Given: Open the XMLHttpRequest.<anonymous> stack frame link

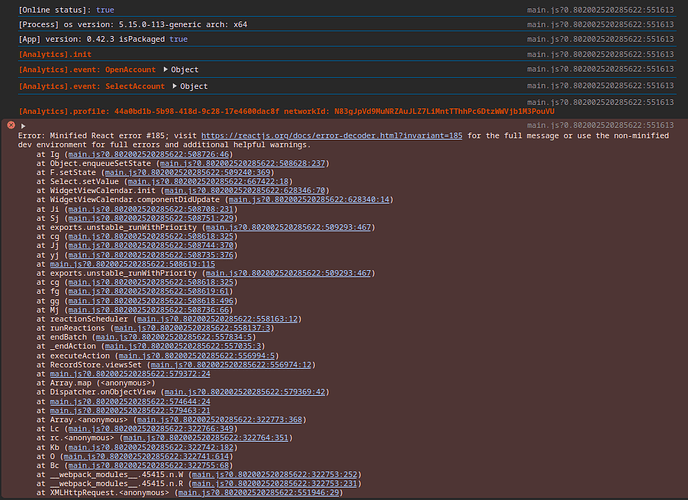Looking at the screenshot, I should tap(259, 493).
